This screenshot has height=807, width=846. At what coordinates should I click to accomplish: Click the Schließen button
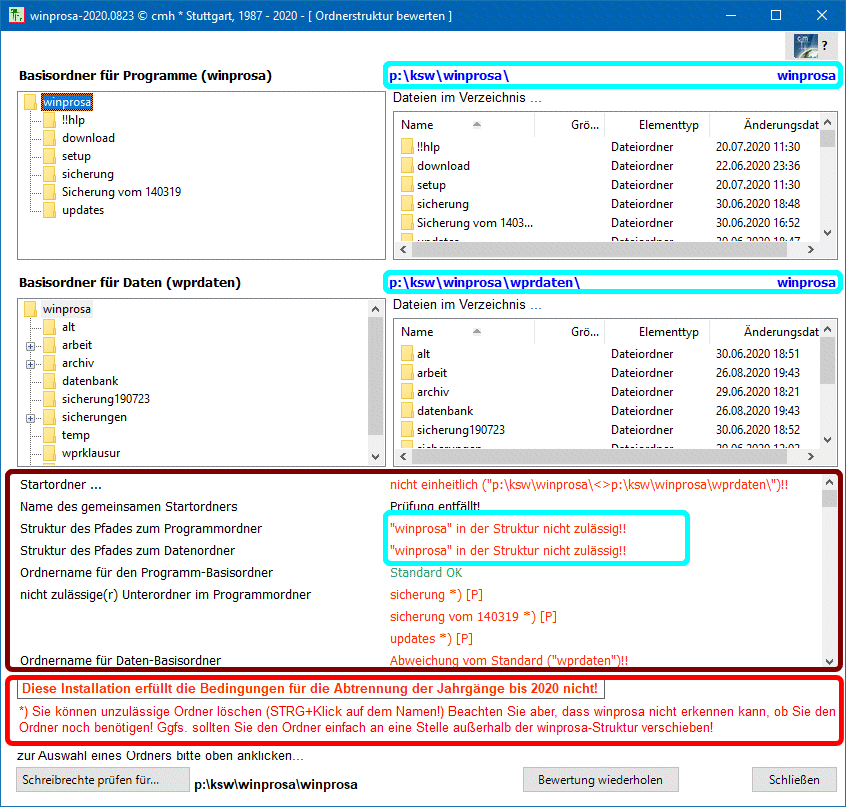point(794,780)
